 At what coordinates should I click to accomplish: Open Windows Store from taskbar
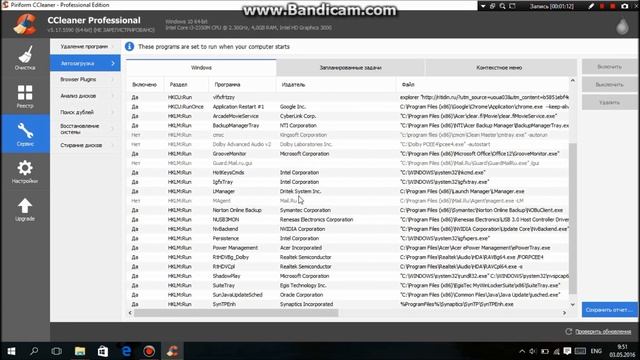pos(103,351)
